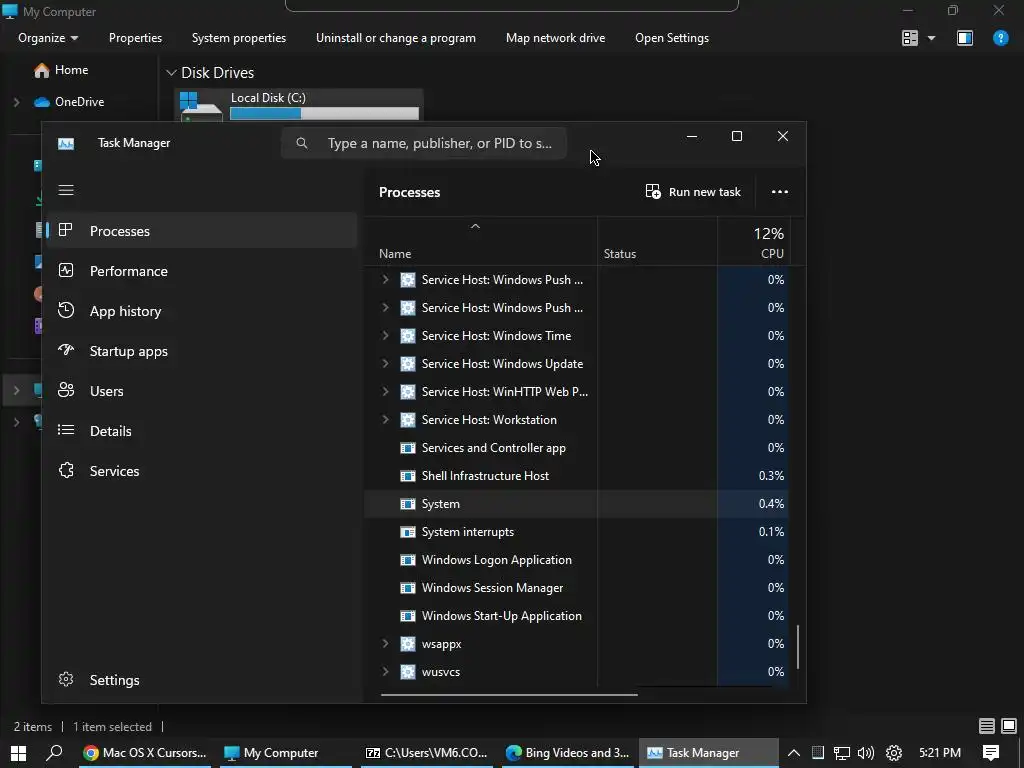Click the volume speaker icon in system tray

pyautogui.click(x=866, y=753)
